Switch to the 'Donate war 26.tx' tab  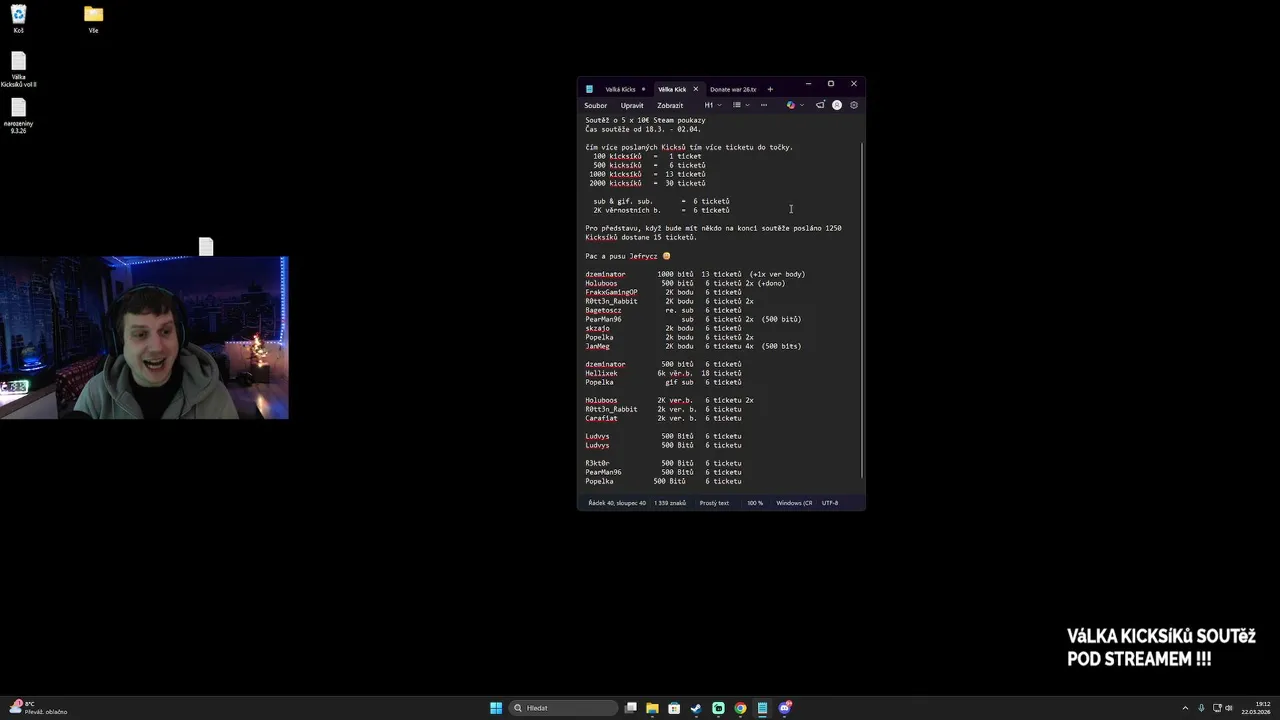pos(733,89)
